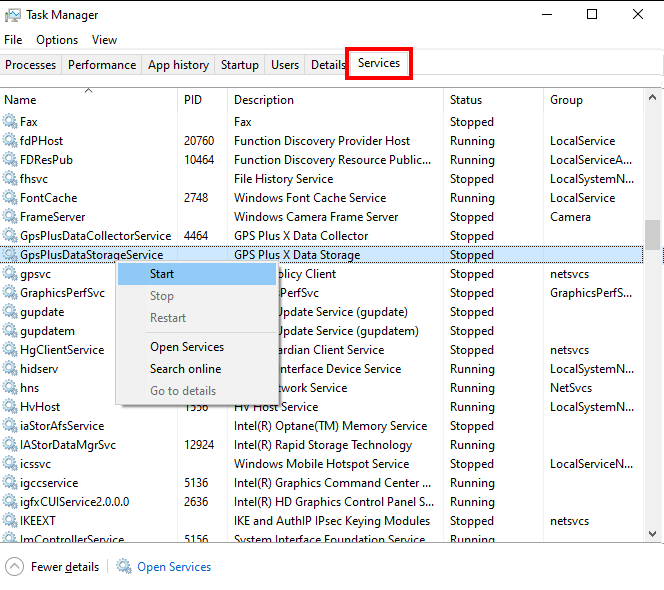Click the Open Services link at bottom
Viewport: 664px width, 590px height.
click(x=174, y=567)
